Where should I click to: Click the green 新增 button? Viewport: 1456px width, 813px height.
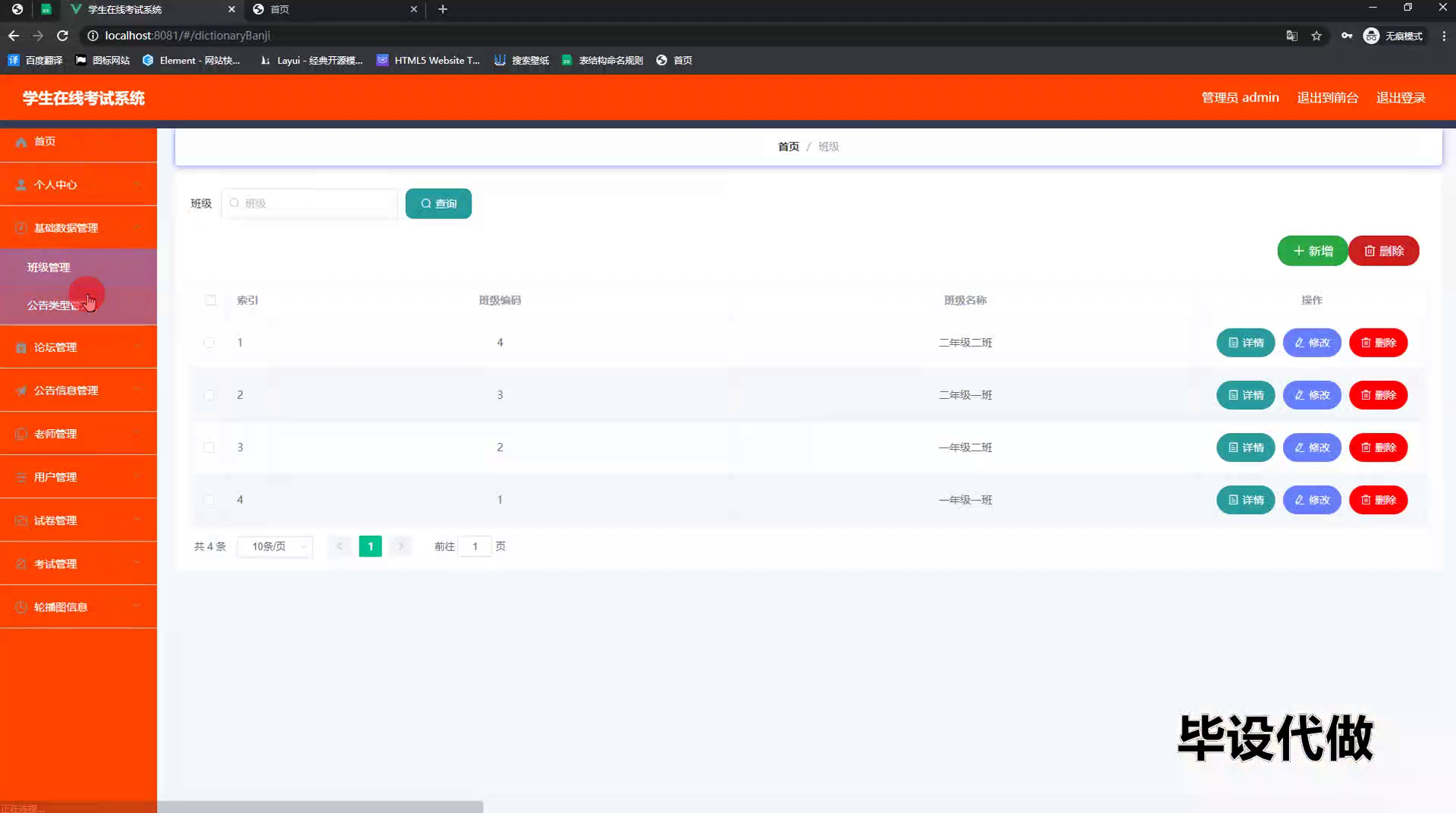(x=1313, y=251)
